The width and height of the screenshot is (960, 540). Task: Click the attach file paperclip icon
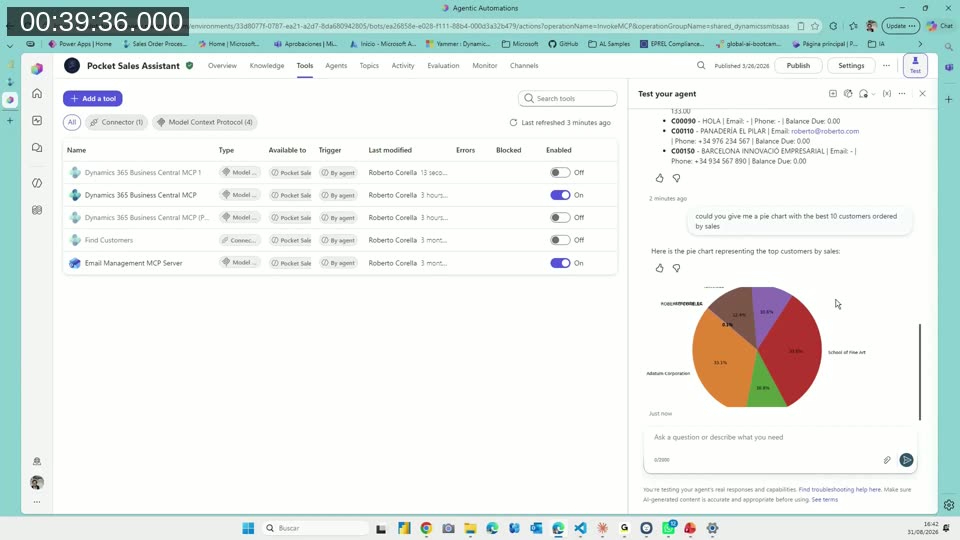[887, 460]
